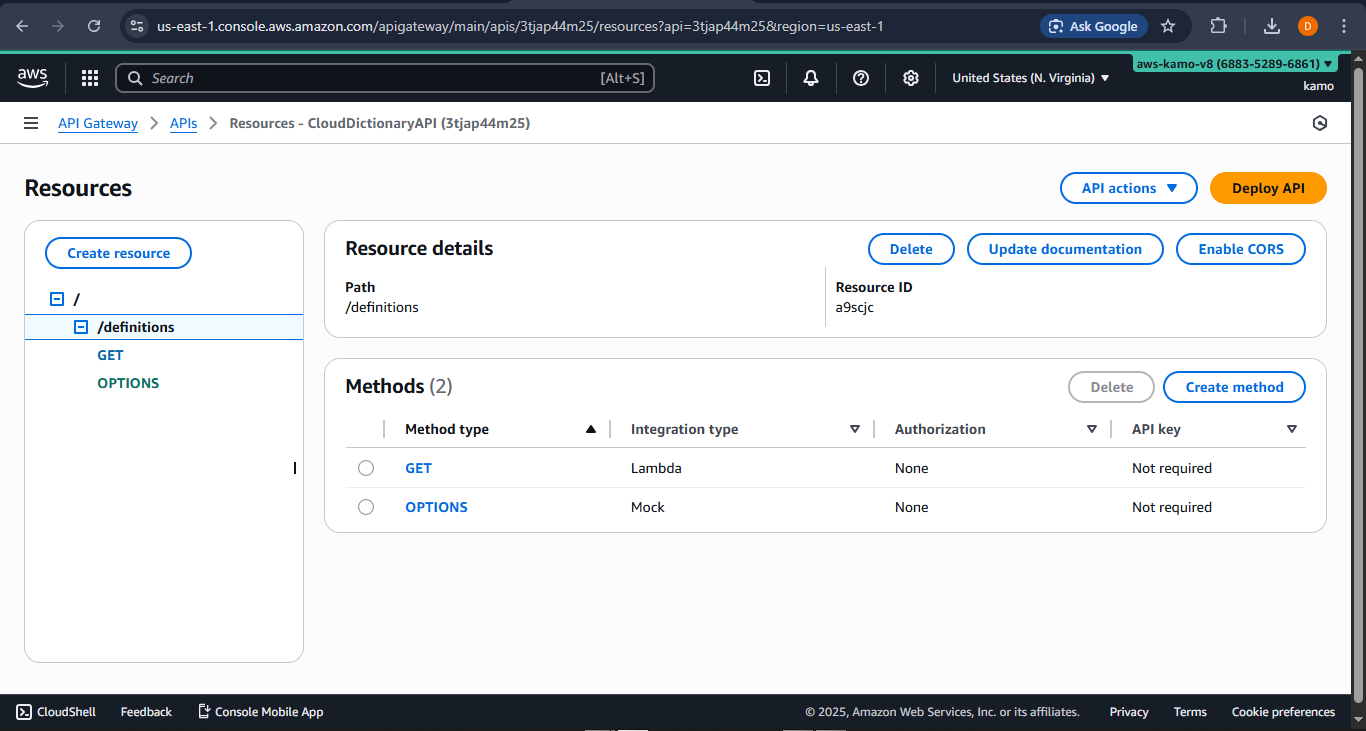1366x731 pixels.
Task: Open the navigation sidebar hamburger icon
Action: click(31, 122)
